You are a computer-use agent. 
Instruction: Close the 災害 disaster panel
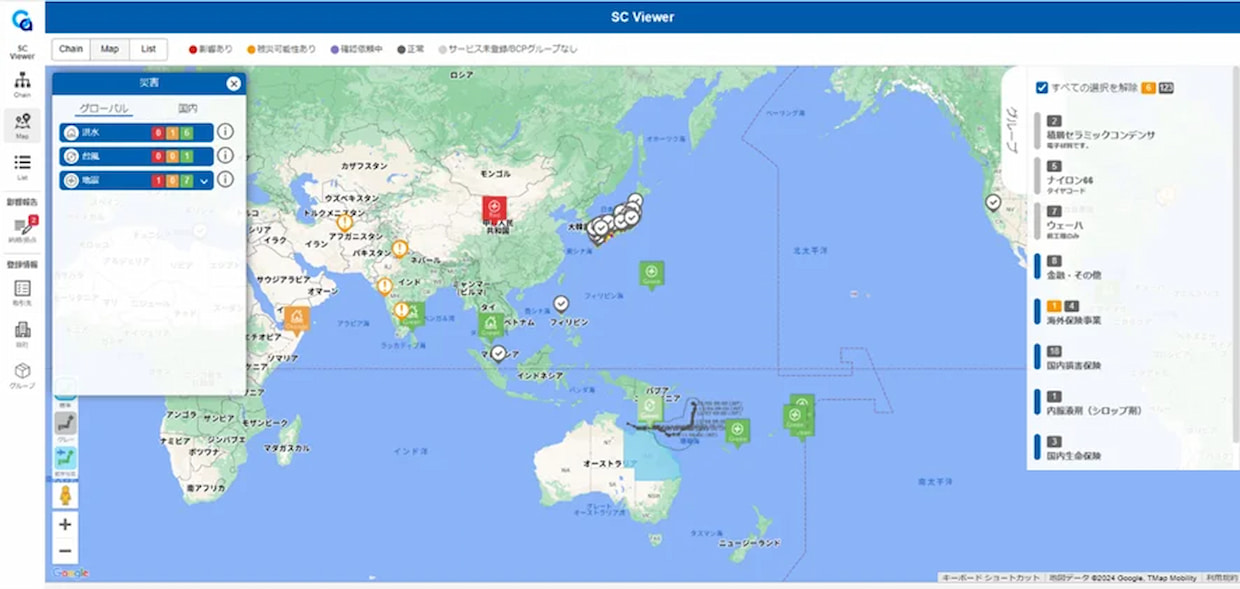click(233, 84)
